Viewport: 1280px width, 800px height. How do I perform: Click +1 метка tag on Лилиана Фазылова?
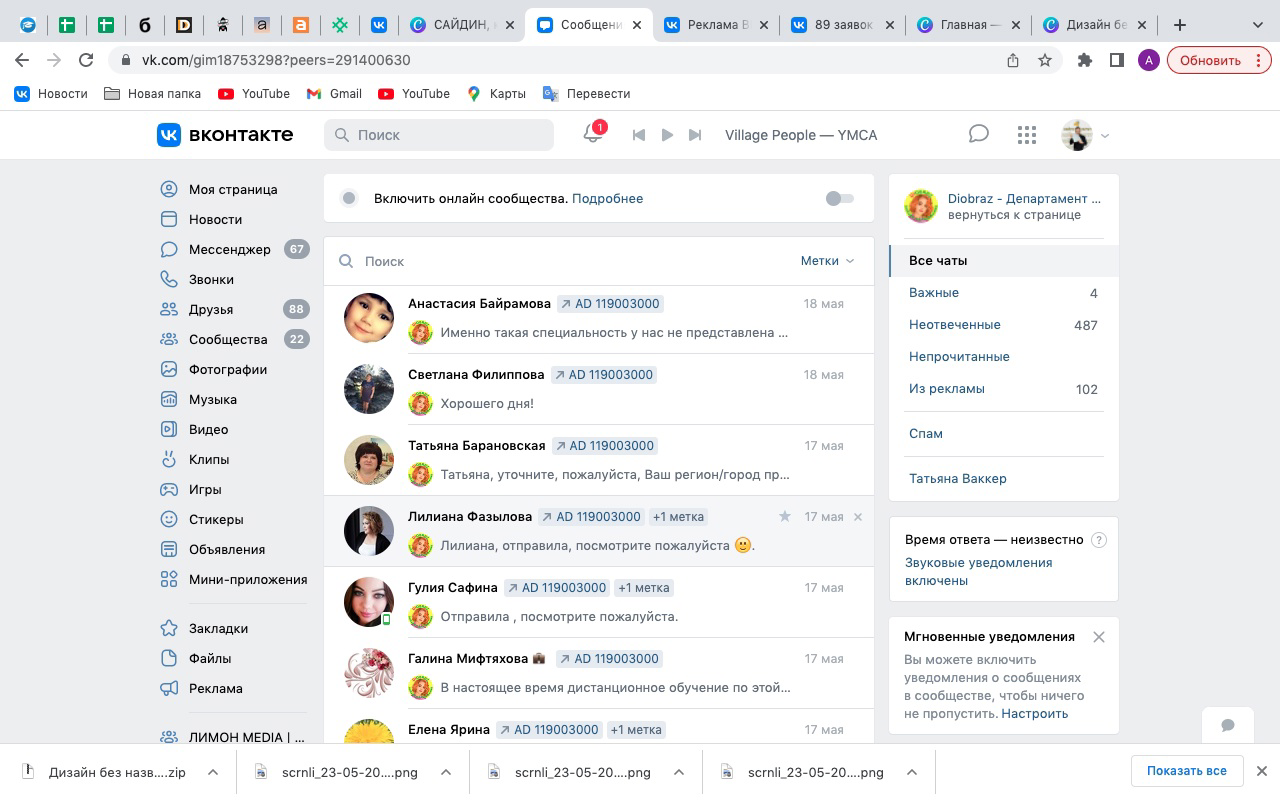point(678,517)
